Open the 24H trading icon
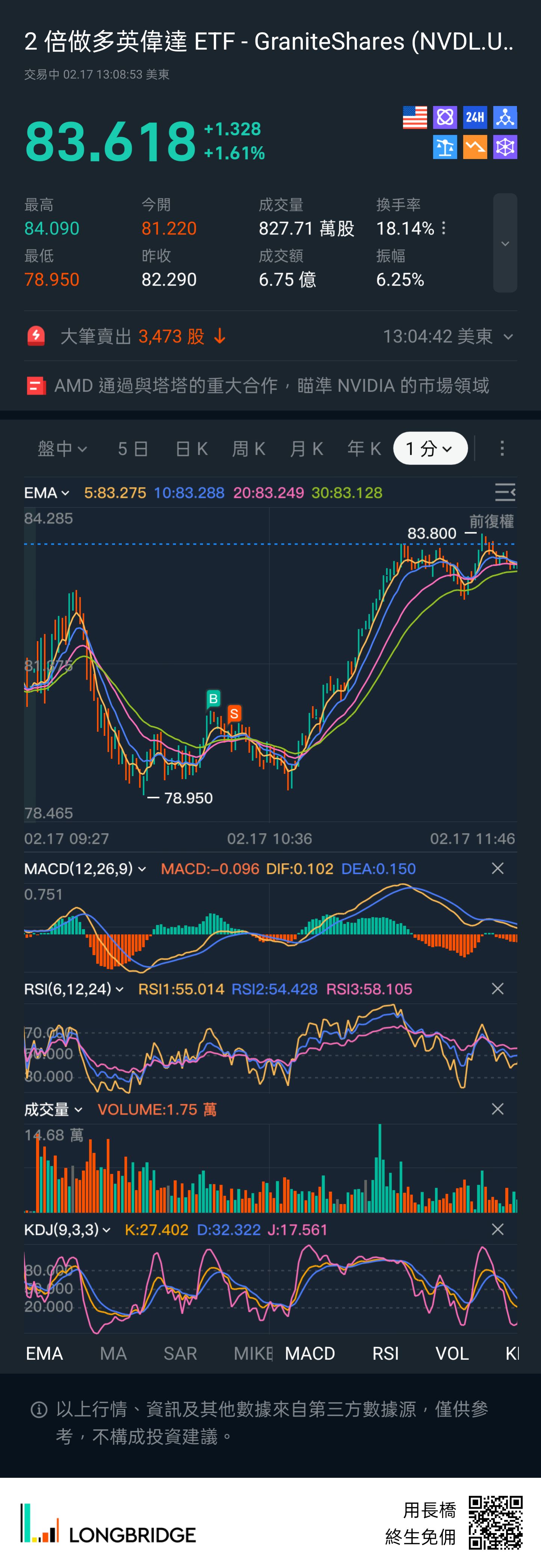Screen dimensions: 541x1568 [x=475, y=118]
